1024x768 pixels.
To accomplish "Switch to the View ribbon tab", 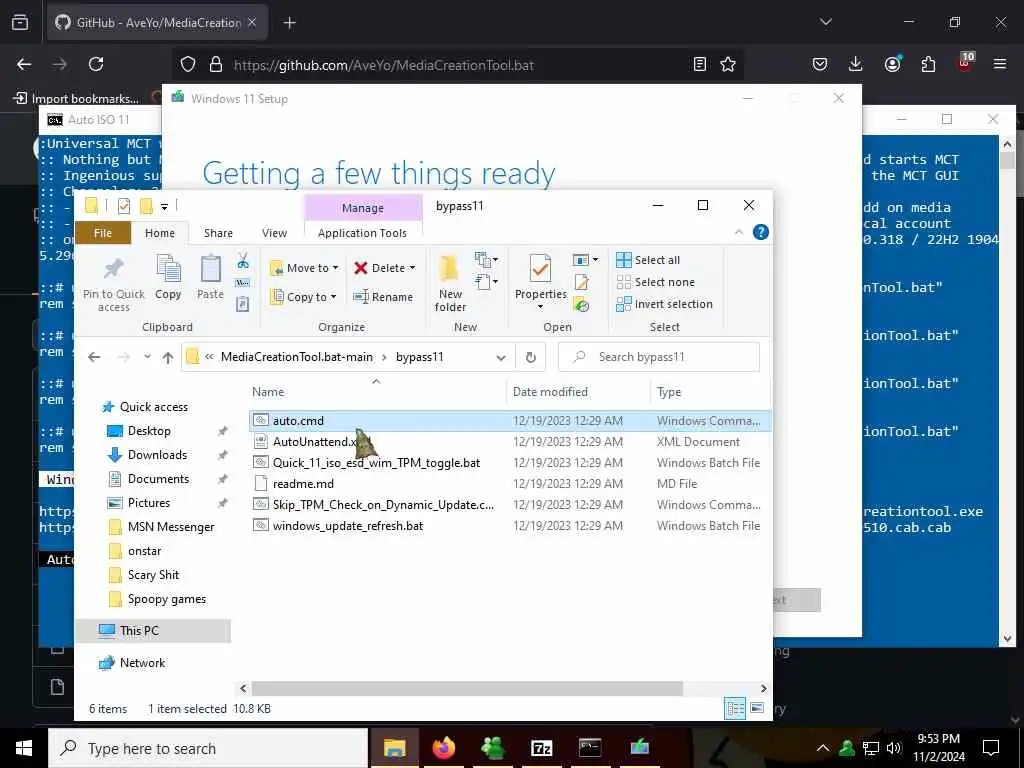I will pos(274,233).
